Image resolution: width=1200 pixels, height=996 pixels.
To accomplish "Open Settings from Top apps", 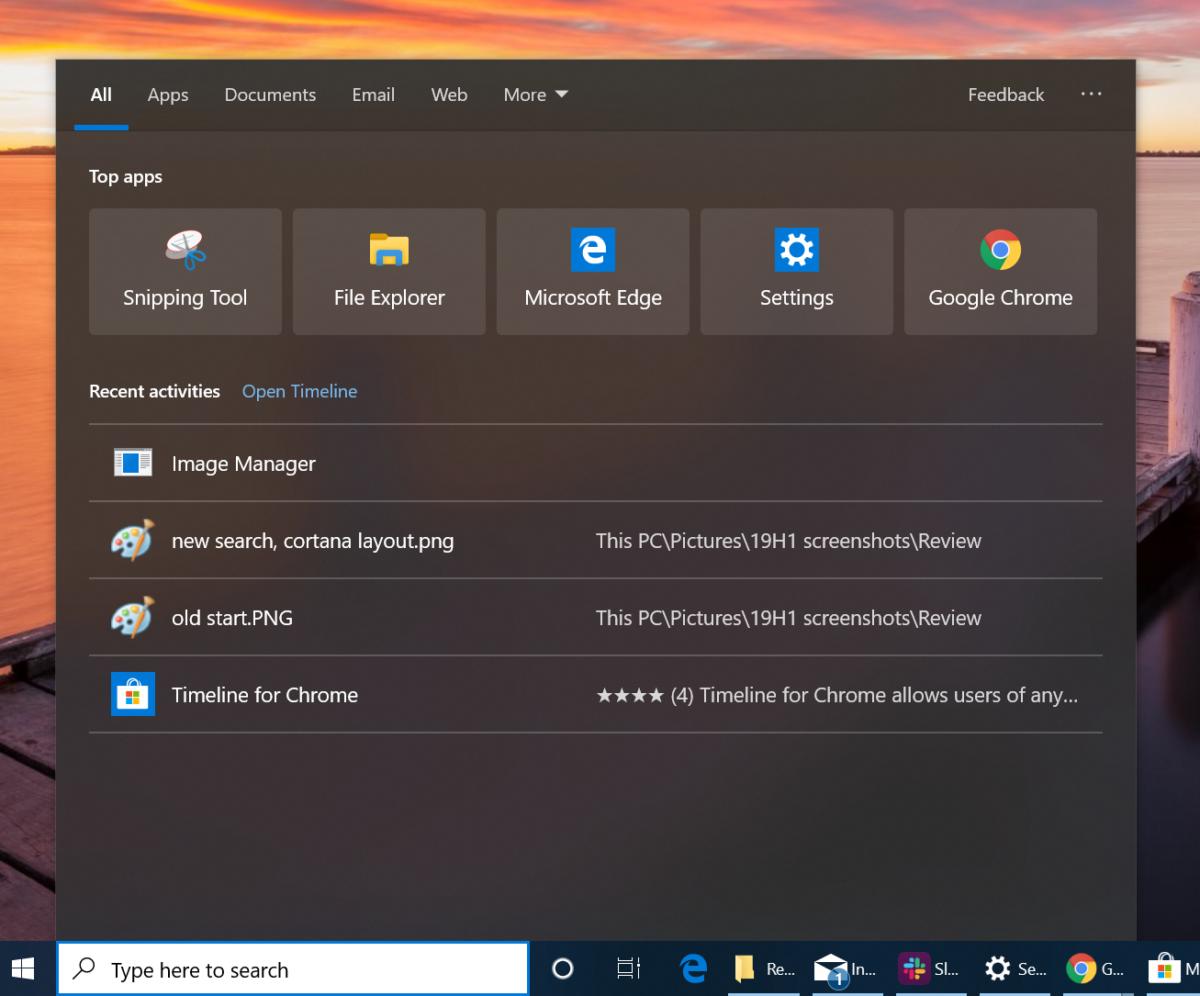I will (796, 271).
